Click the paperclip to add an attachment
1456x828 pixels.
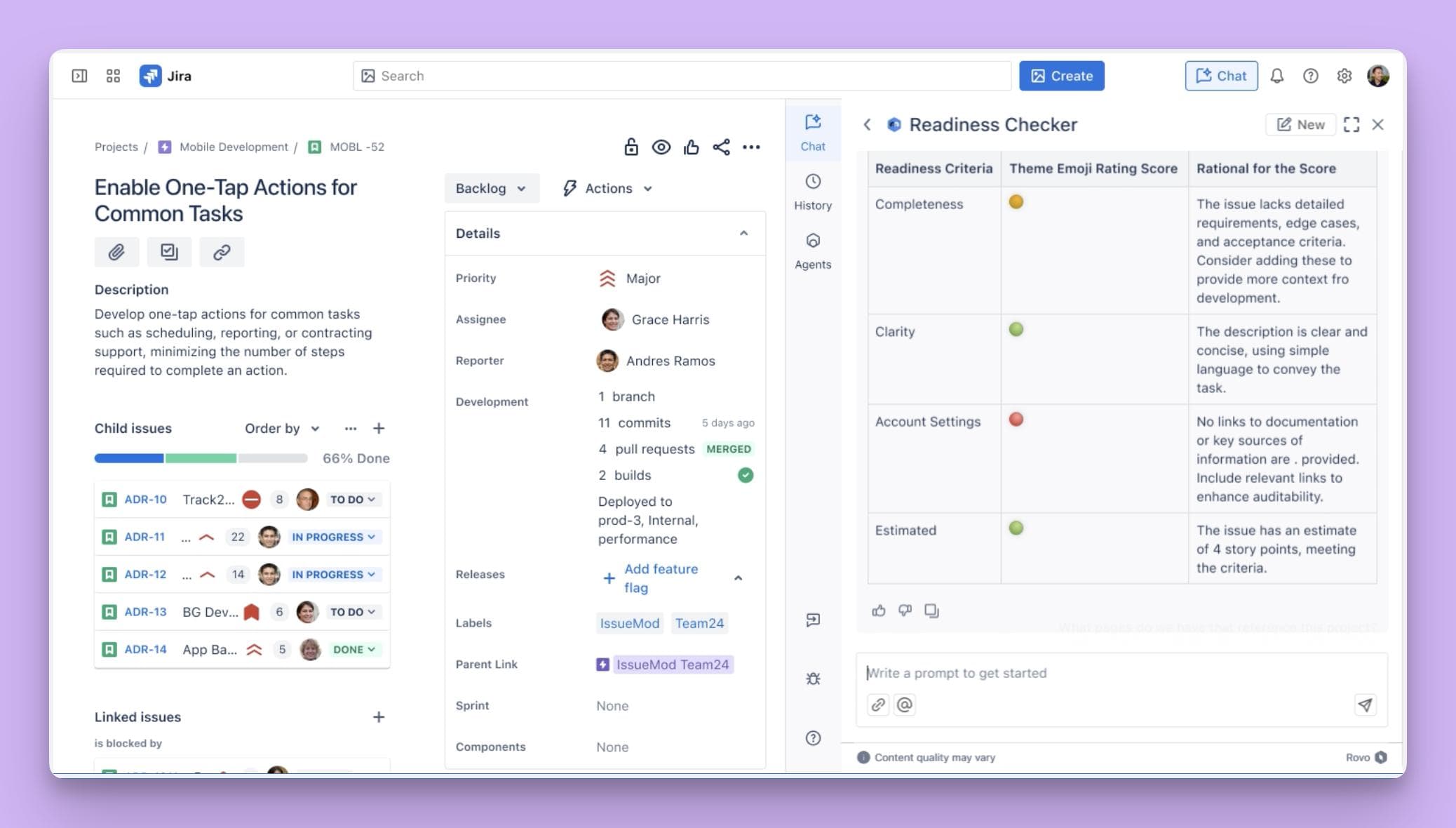(x=116, y=251)
